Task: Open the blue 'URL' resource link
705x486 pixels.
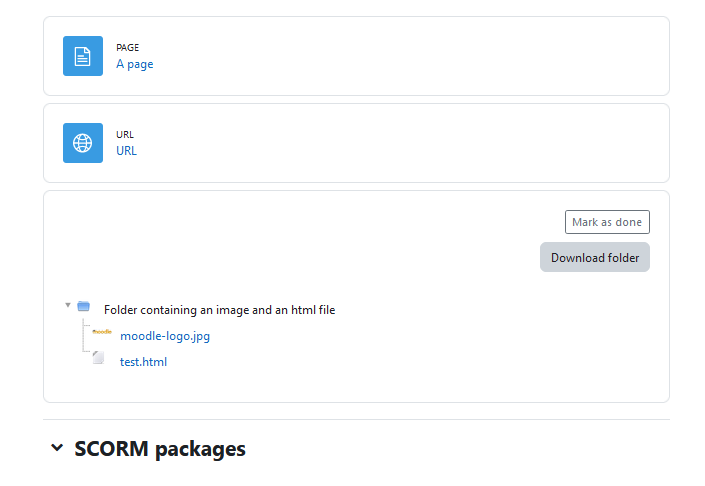Action: pyautogui.click(x=126, y=151)
